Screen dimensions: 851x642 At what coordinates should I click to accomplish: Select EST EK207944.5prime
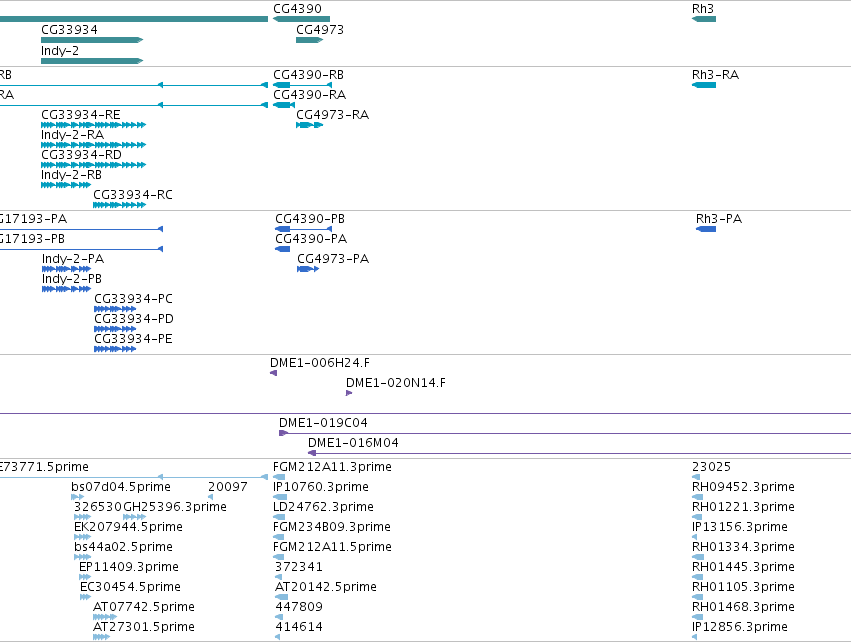pos(128,527)
